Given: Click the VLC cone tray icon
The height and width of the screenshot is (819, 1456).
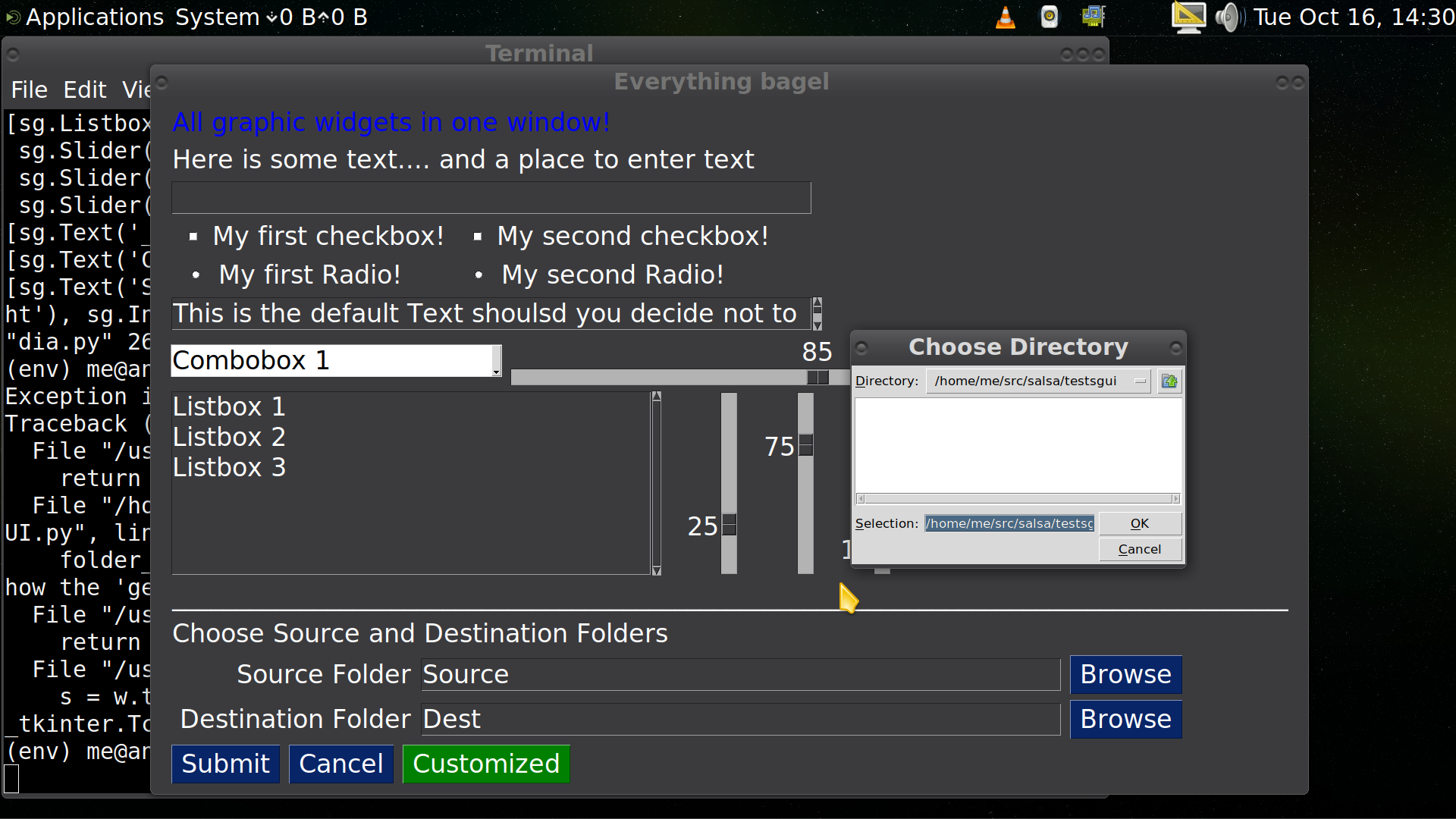Looking at the screenshot, I should tap(1006, 17).
